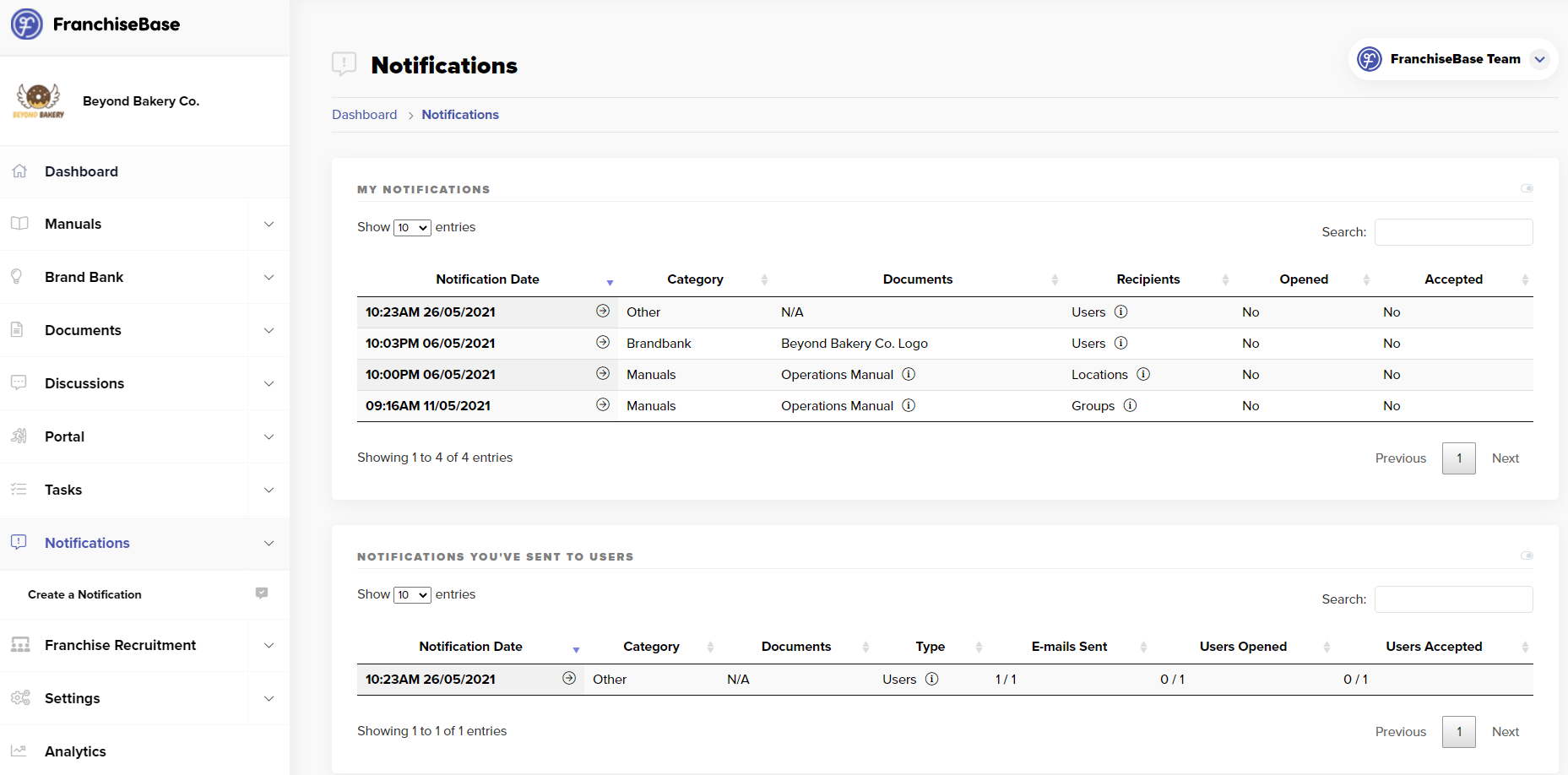Image resolution: width=1568 pixels, height=775 pixels.
Task: Open the Show entries dropdown in My Notifications
Action: (x=412, y=228)
